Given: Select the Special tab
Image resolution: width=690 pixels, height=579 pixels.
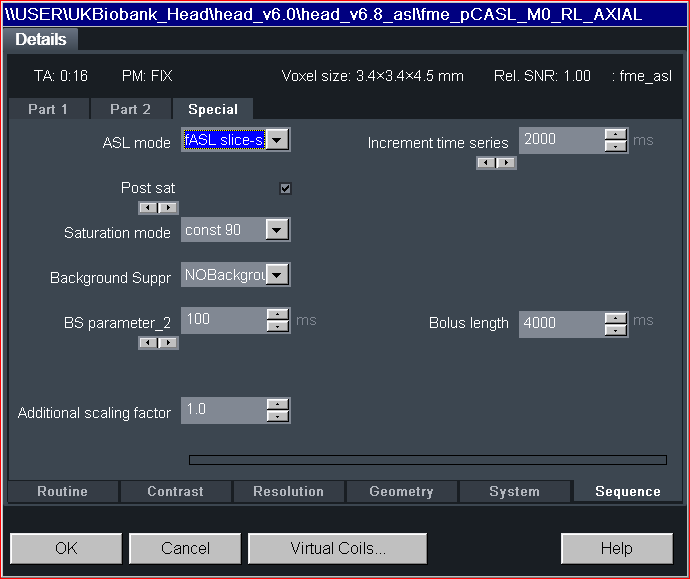Looking at the screenshot, I should (213, 109).
